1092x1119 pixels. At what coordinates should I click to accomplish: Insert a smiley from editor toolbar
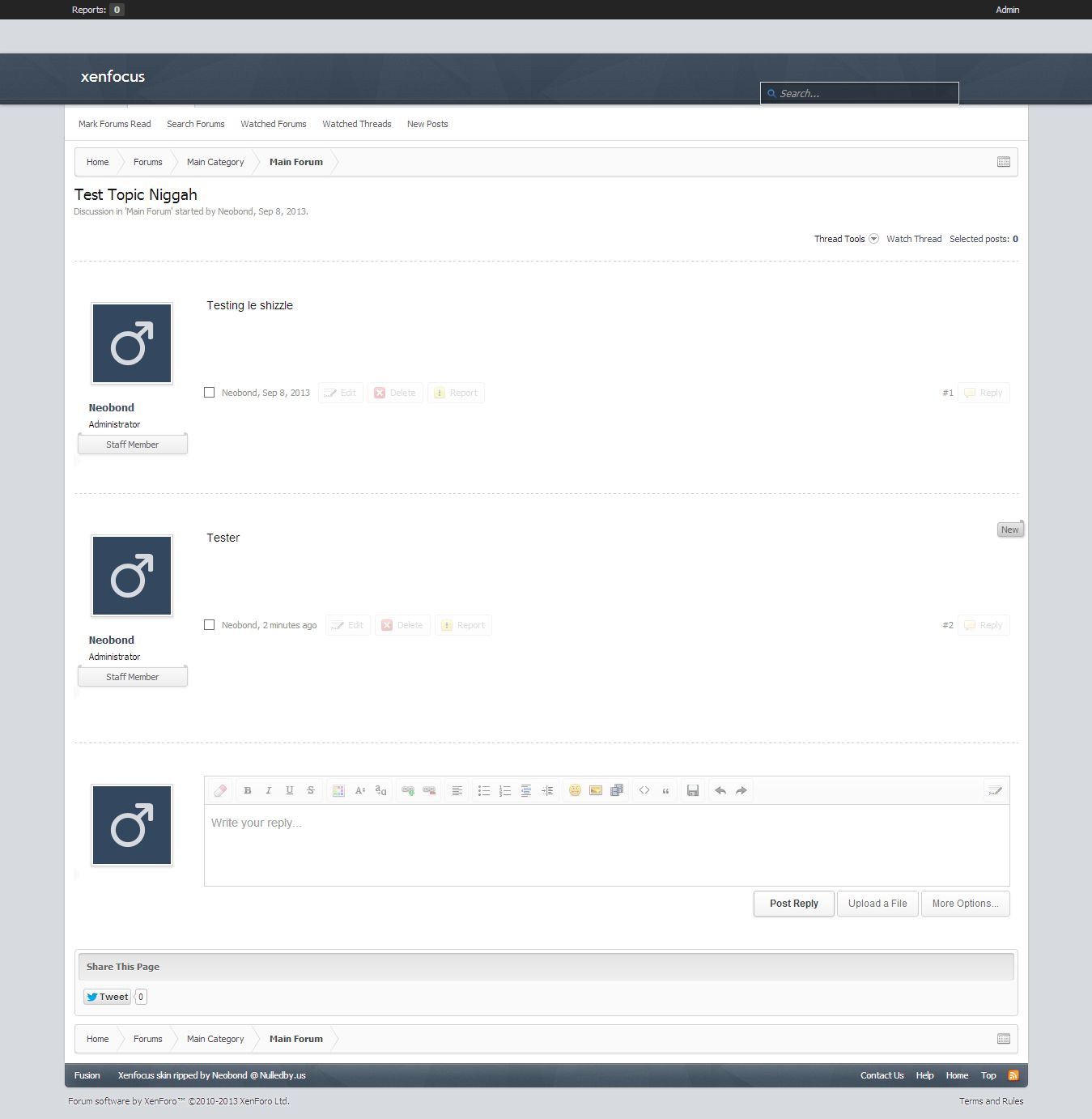575,790
